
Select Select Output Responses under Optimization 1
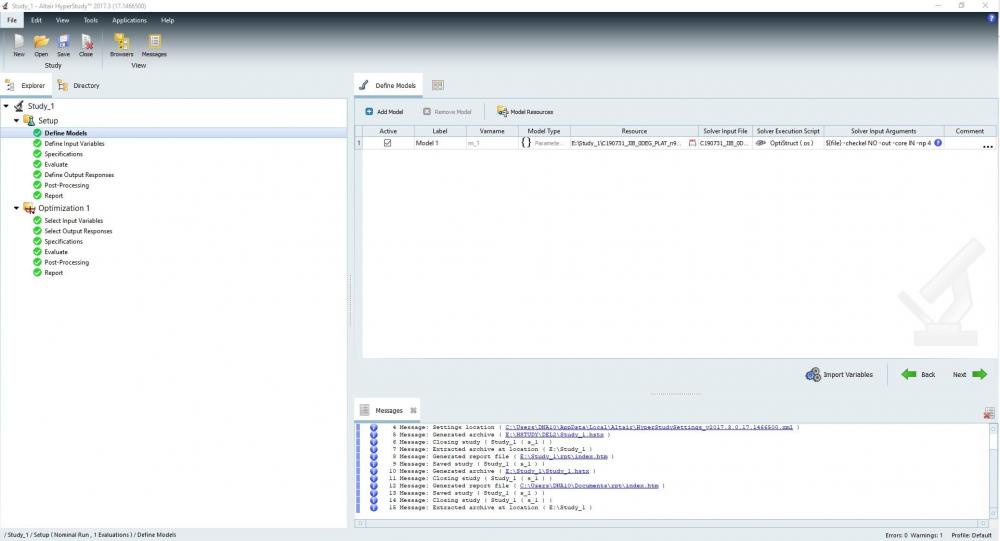pyautogui.click(x=78, y=231)
